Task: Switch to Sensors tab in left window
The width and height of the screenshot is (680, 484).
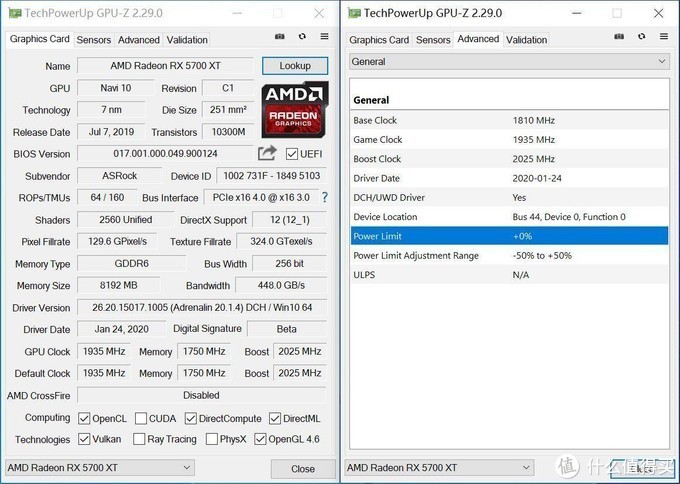Action: click(94, 40)
